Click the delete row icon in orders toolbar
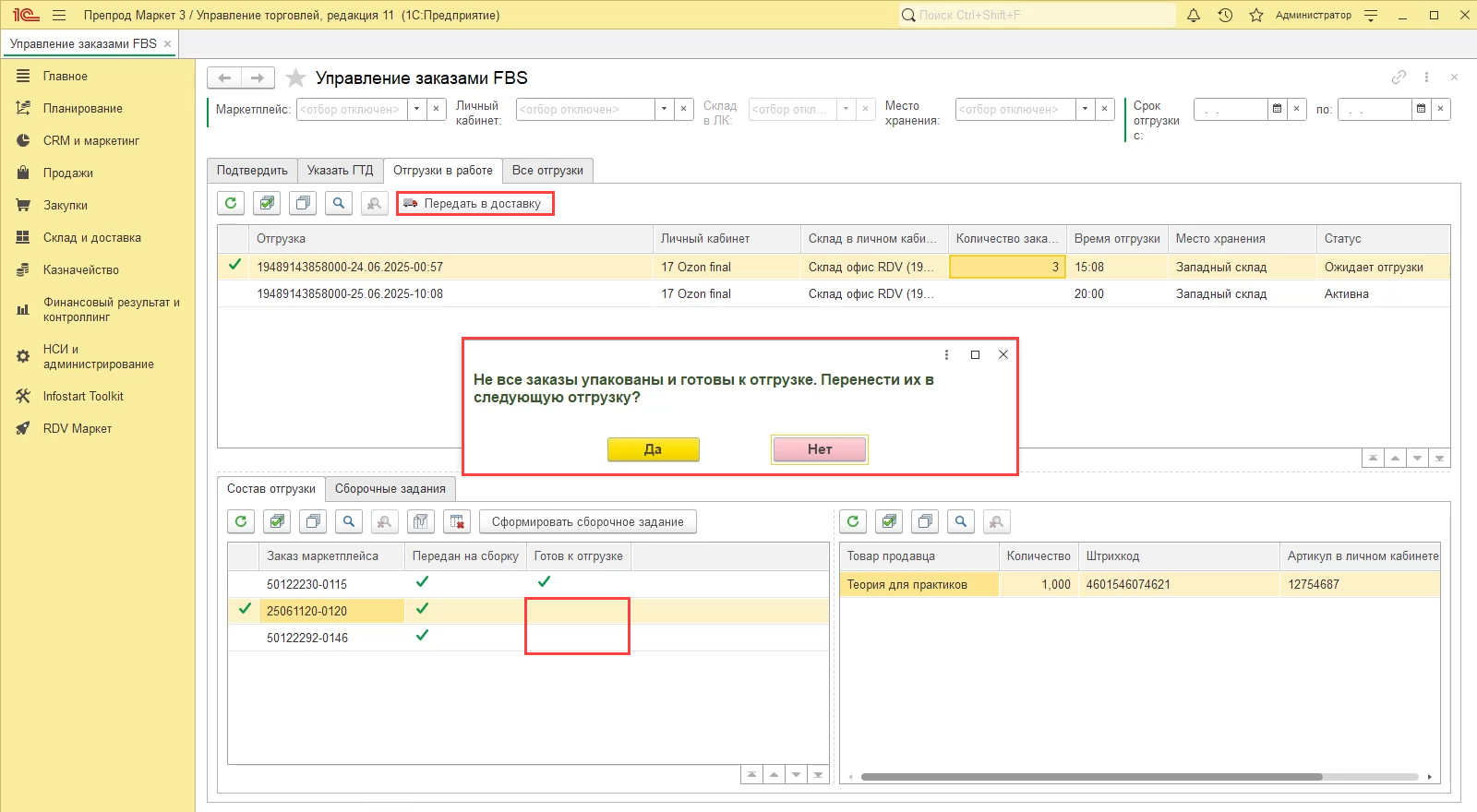Image resolution: width=1477 pixels, height=812 pixels. click(457, 521)
